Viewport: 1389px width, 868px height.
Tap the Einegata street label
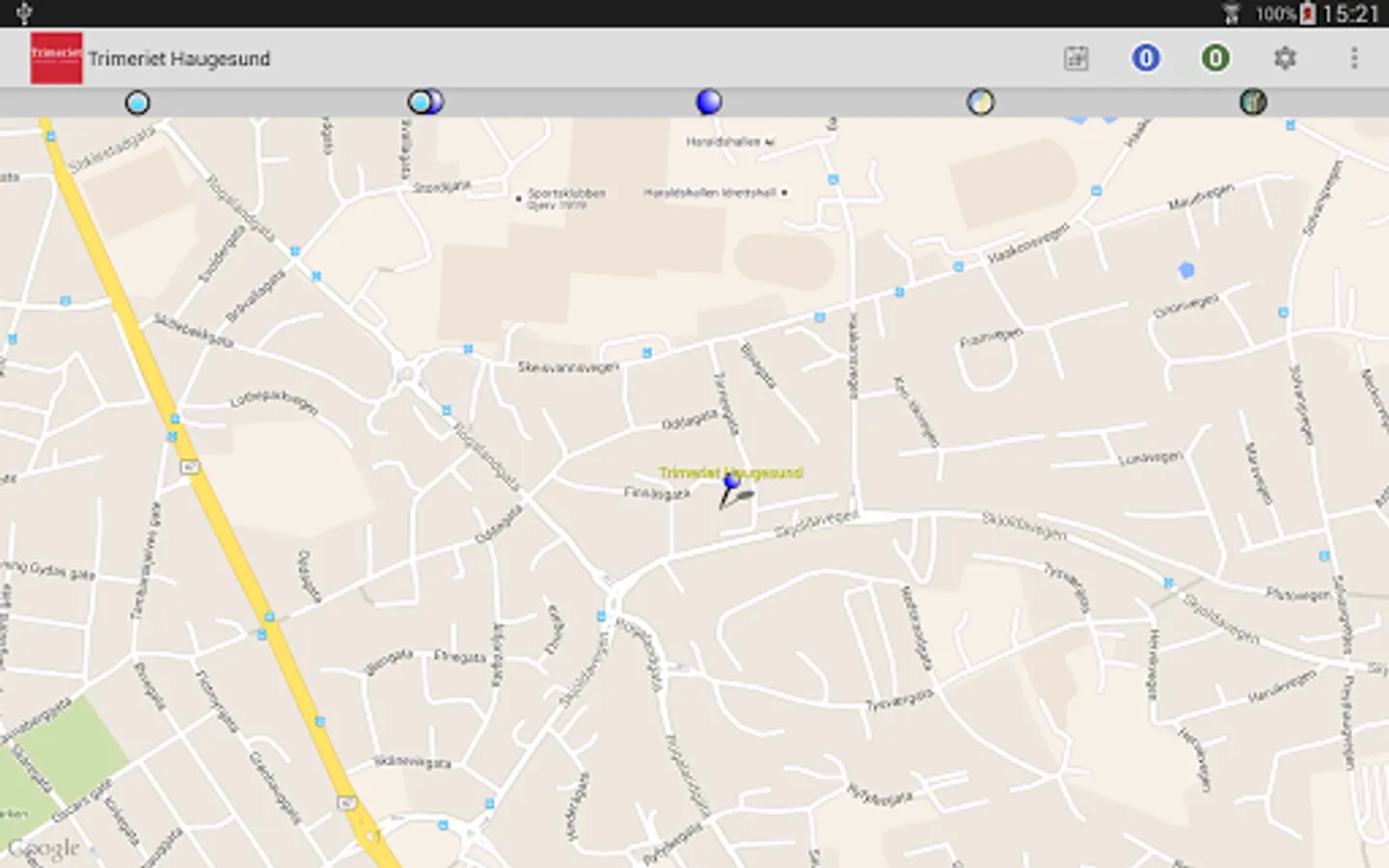pyautogui.click(x=460, y=657)
